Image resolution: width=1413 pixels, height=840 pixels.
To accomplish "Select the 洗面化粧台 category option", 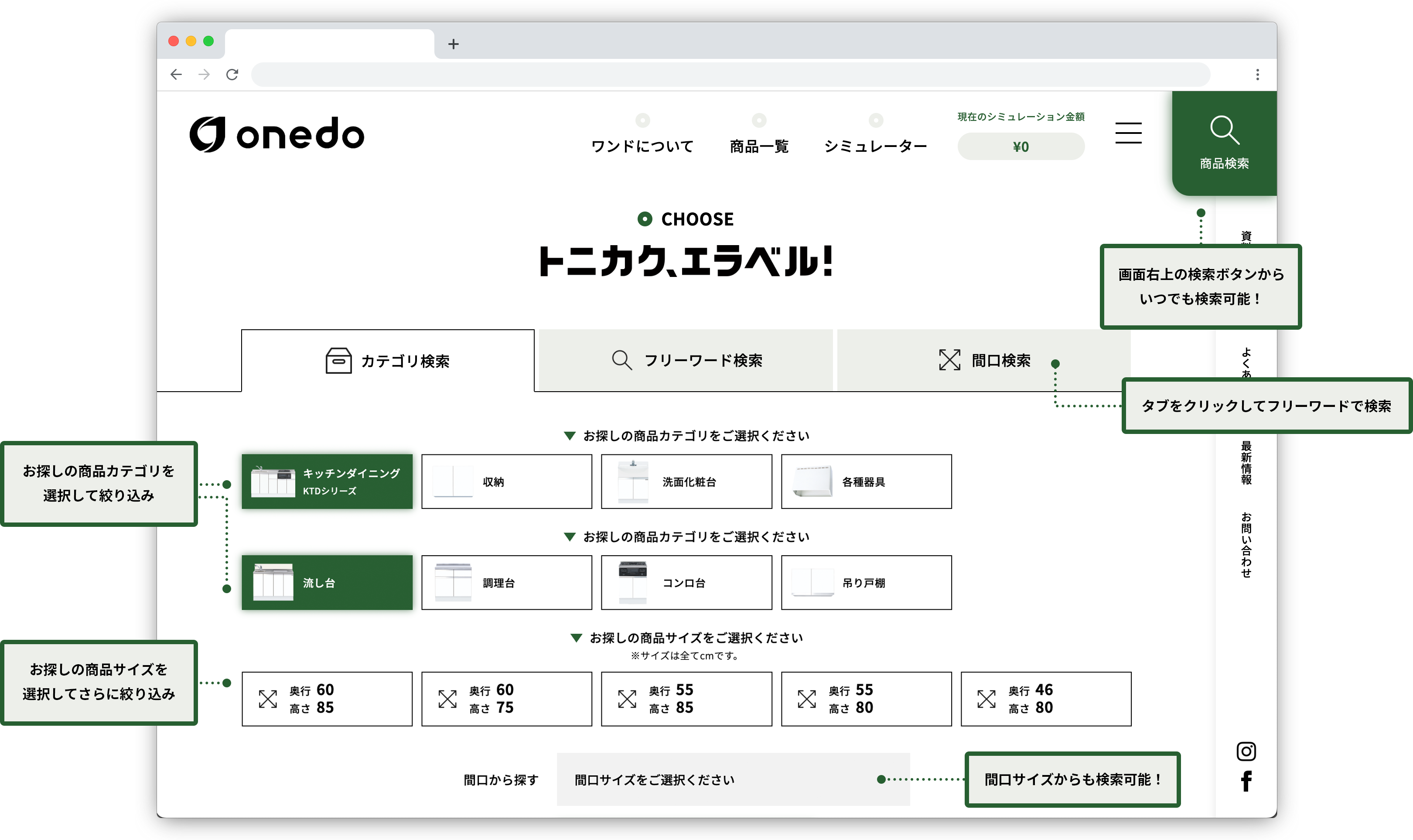I will [686, 481].
